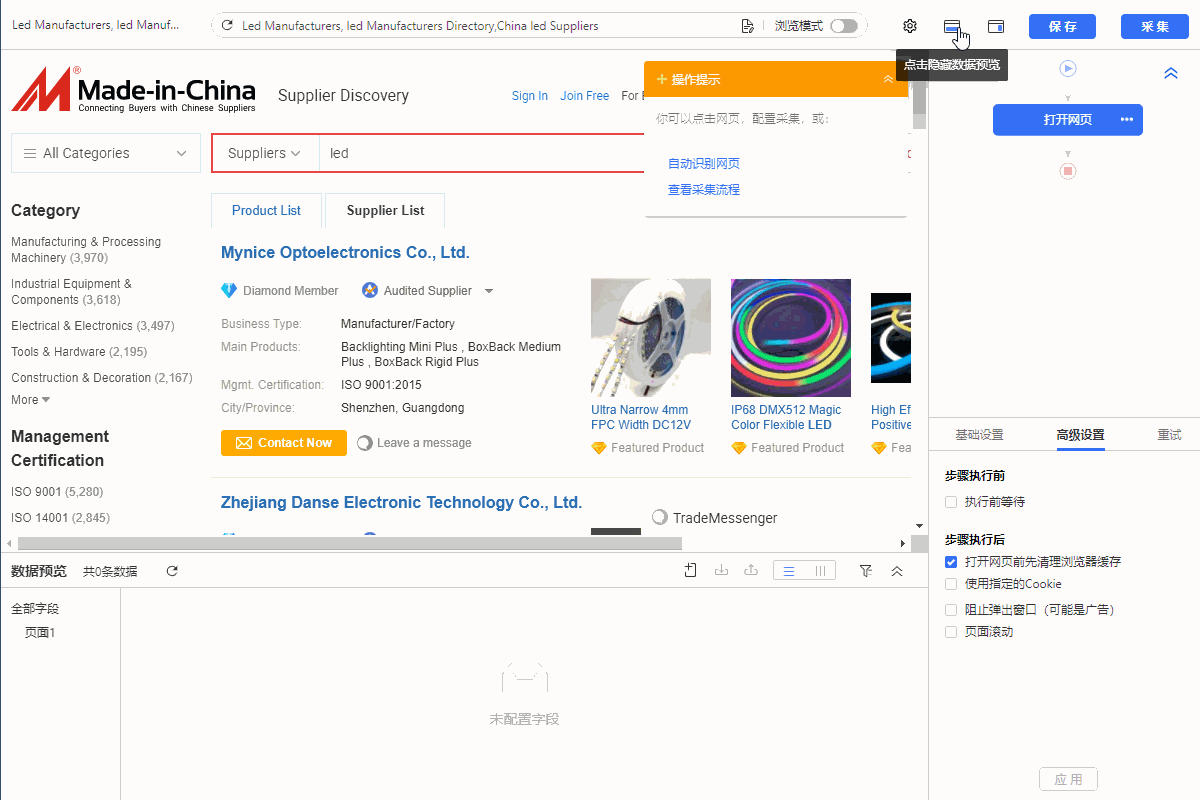Click the Electrical & Electronics category
The height and width of the screenshot is (800, 1200).
(93, 326)
